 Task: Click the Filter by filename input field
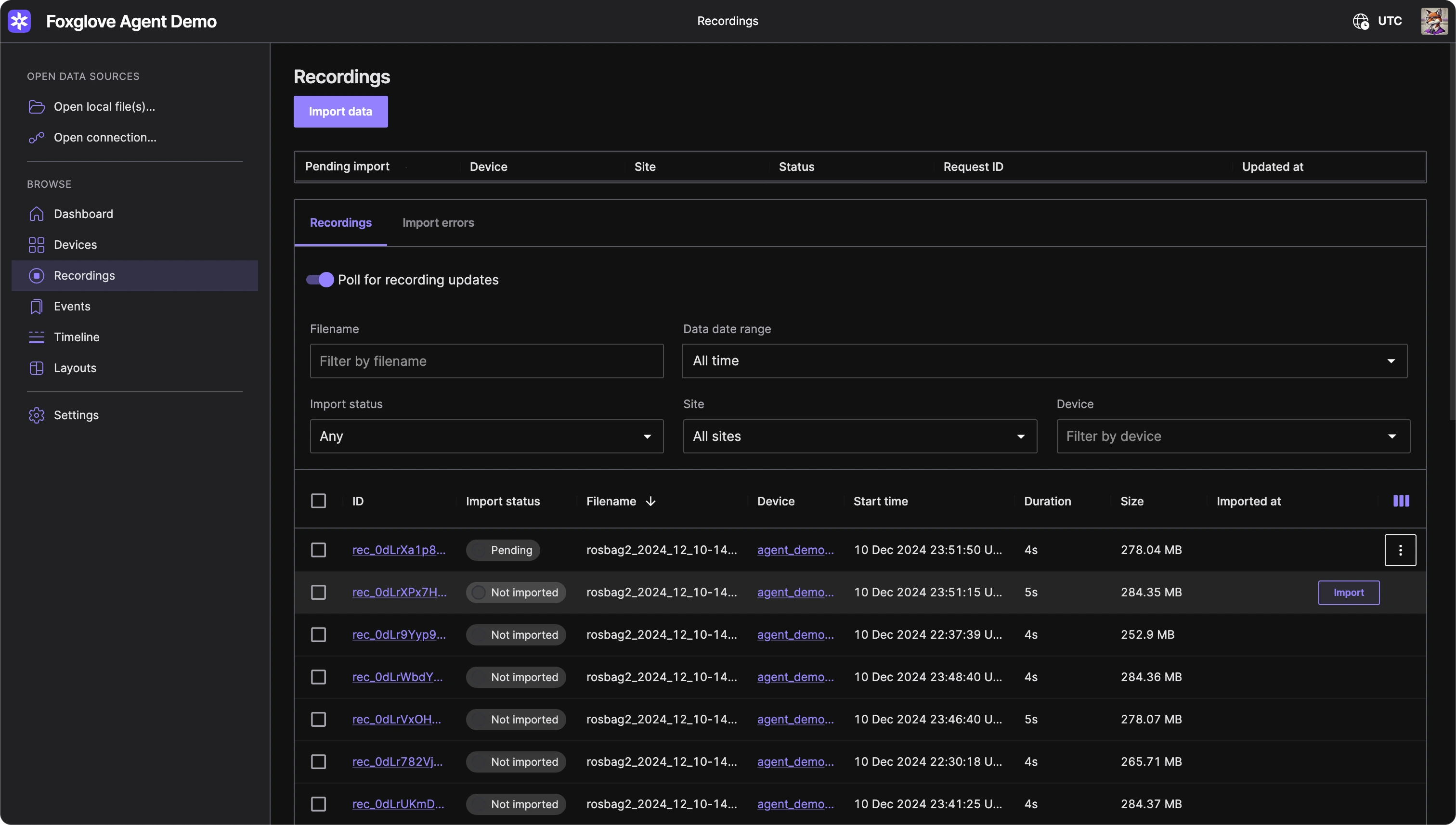point(486,361)
